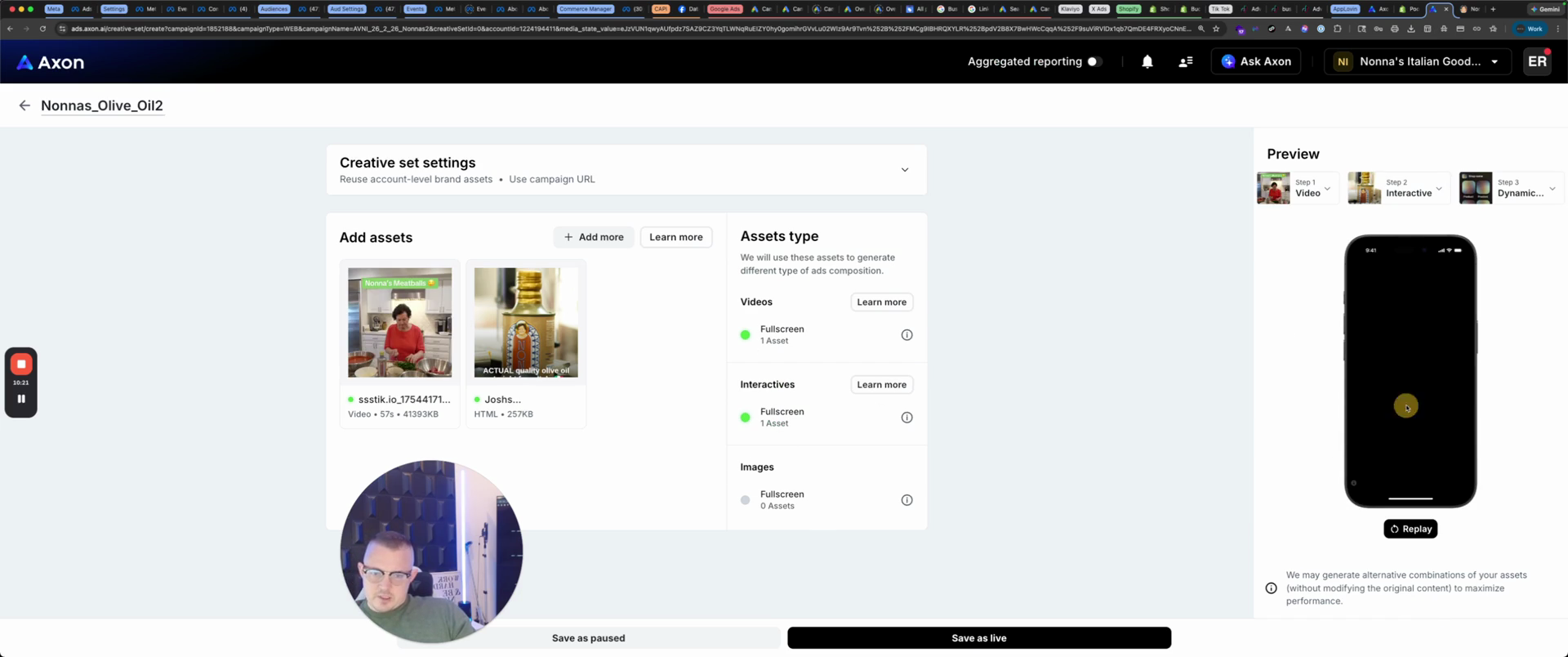Click info icon for Images Fullscreen
1568x657 pixels.
click(x=906, y=500)
